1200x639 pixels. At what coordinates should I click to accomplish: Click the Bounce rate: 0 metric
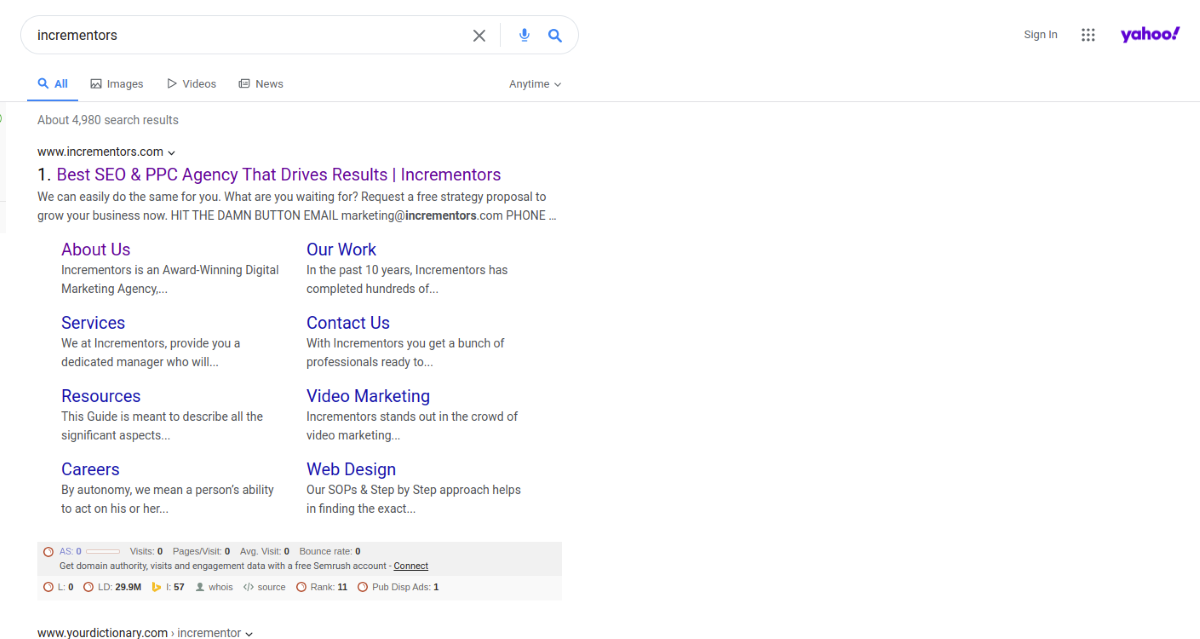[330, 551]
